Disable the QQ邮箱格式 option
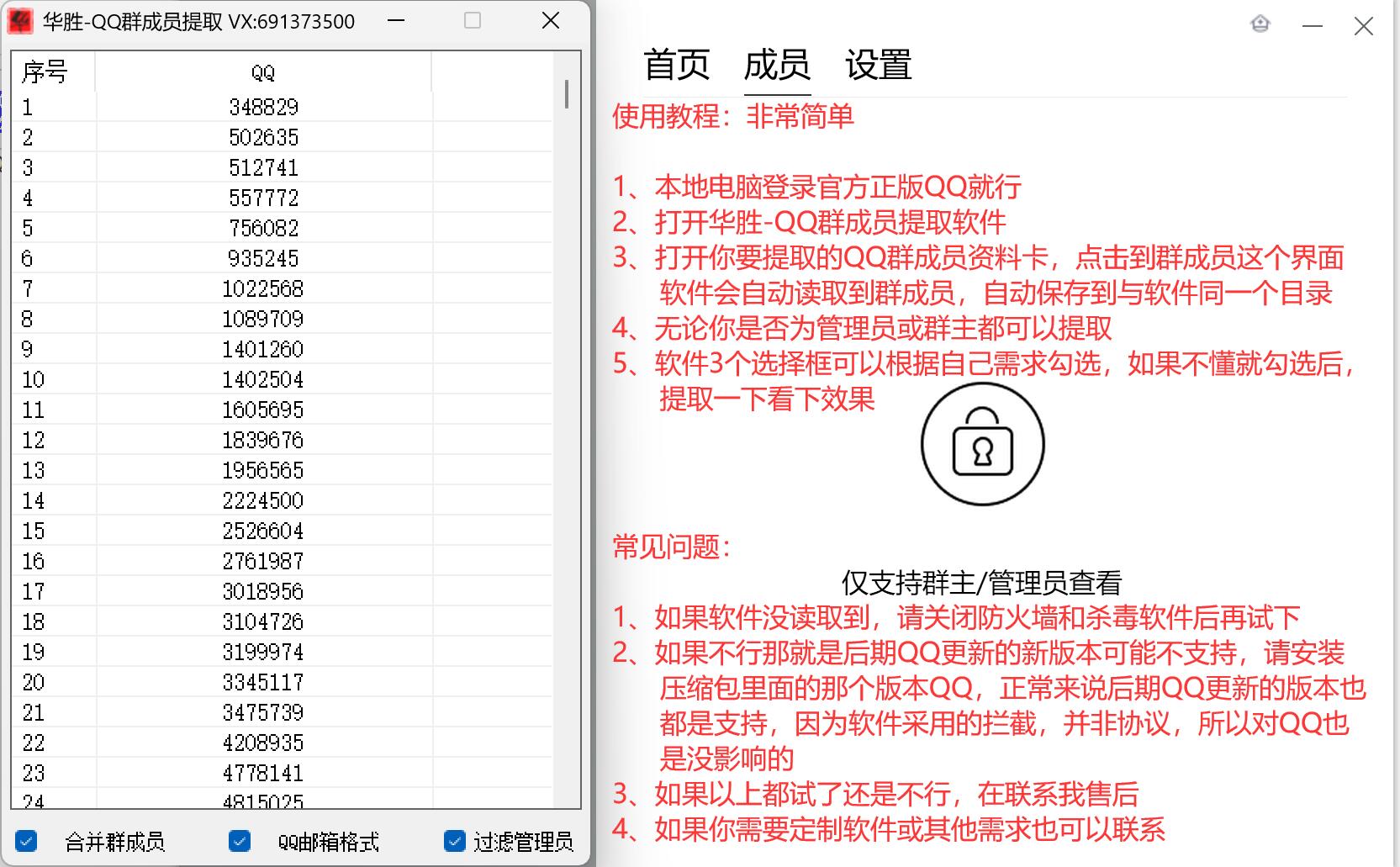 [240, 839]
